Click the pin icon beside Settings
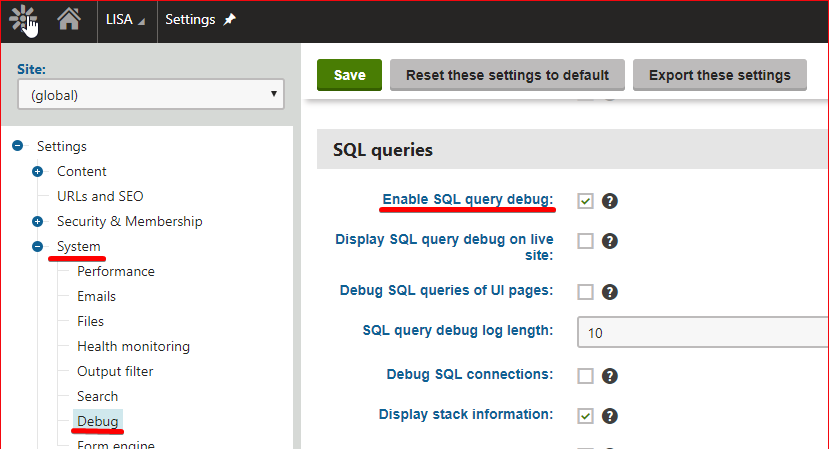This screenshot has height=449, width=829. pyautogui.click(x=229, y=20)
